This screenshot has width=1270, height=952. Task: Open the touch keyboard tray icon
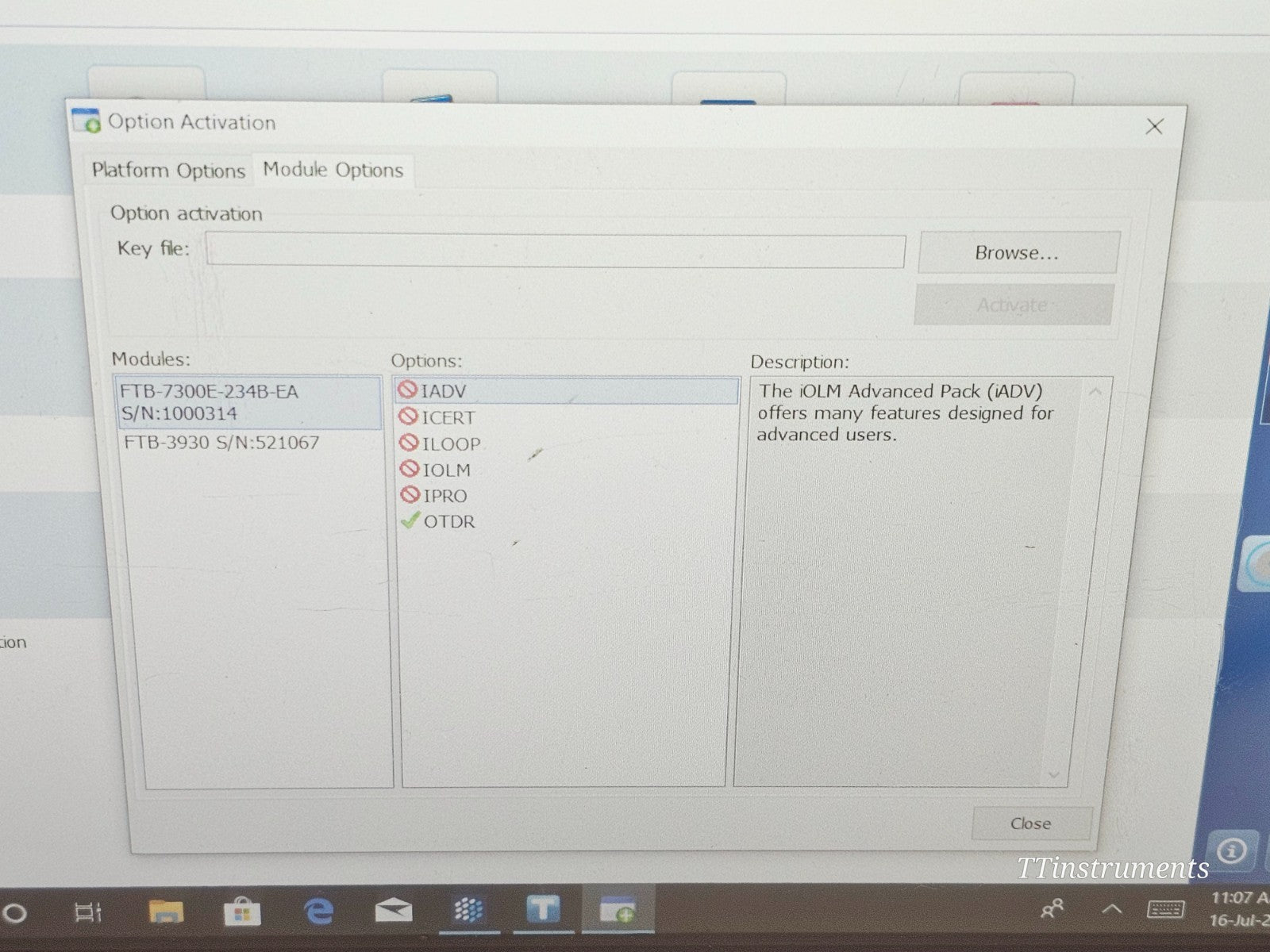1166,909
